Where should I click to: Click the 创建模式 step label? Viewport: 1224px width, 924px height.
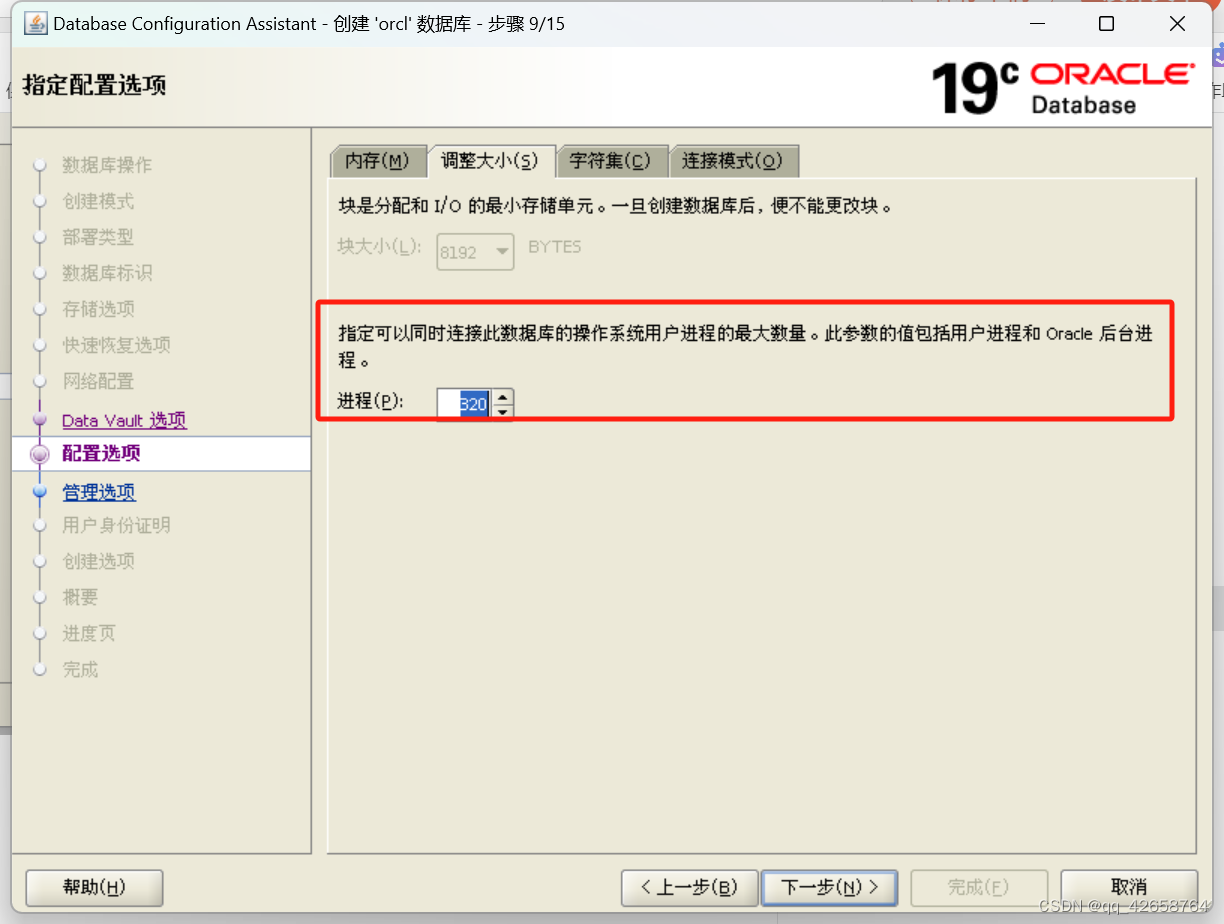98,201
